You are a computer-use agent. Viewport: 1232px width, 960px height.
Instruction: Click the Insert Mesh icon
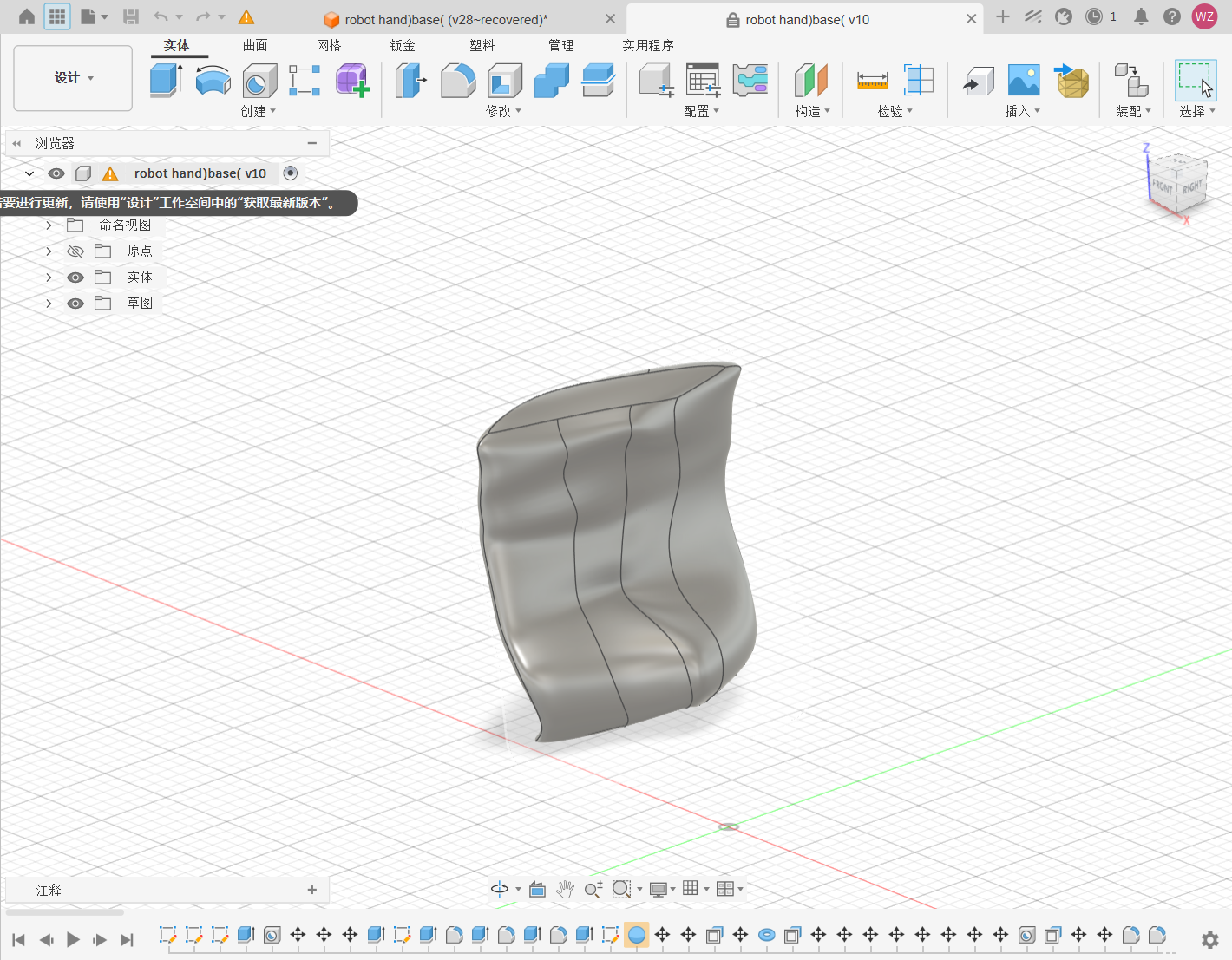1071,81
